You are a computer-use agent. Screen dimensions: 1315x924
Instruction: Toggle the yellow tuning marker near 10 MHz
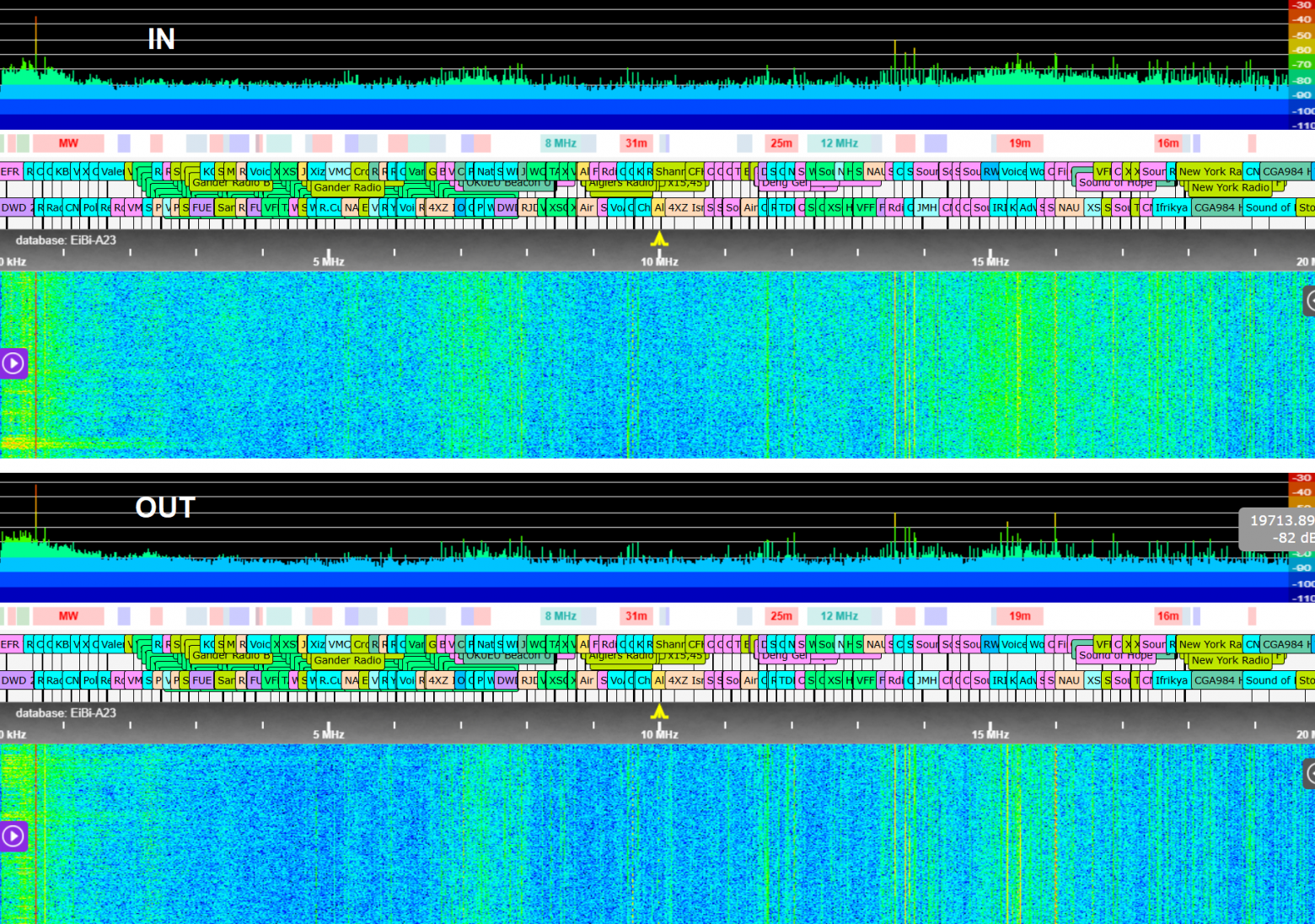tap(660, 241)
